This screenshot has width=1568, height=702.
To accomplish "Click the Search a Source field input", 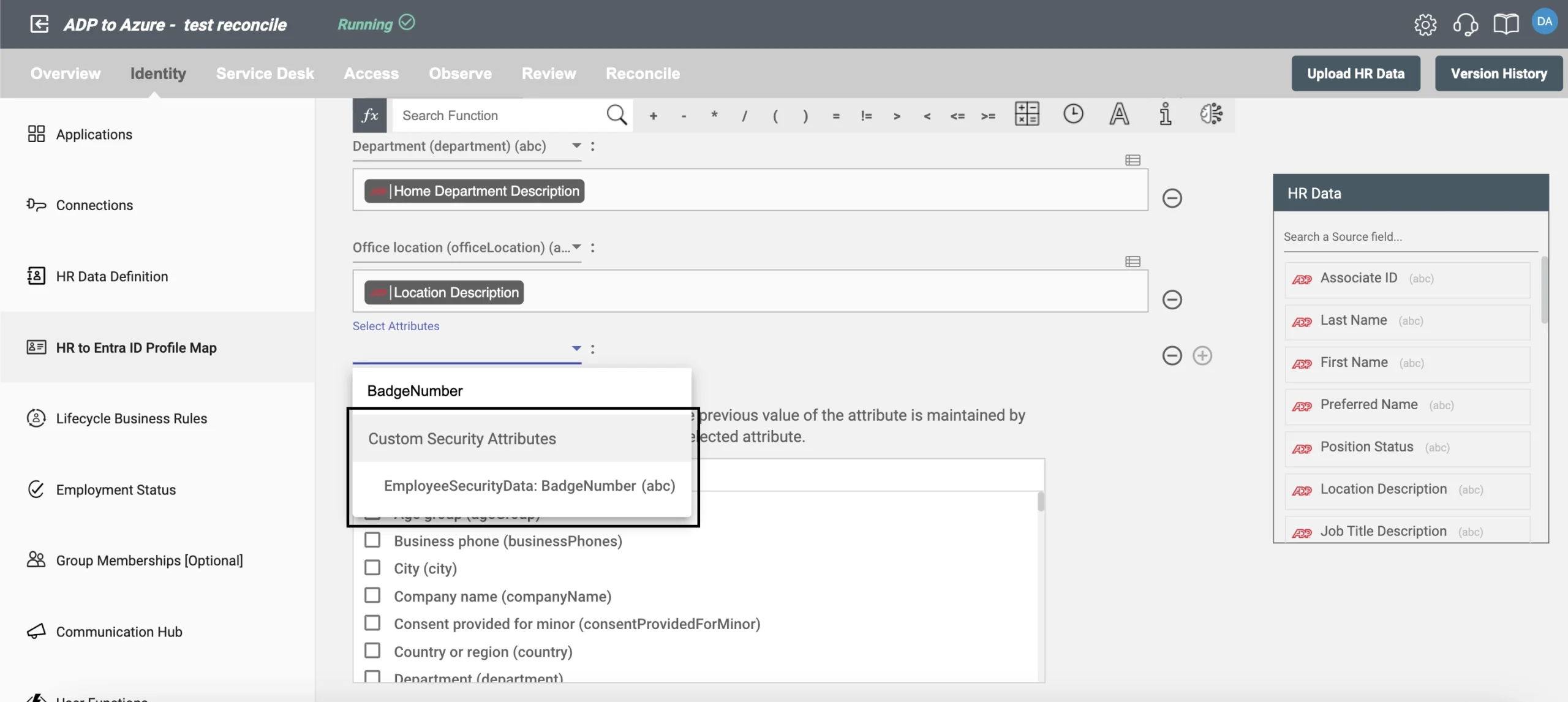I will coord(1410,237).
